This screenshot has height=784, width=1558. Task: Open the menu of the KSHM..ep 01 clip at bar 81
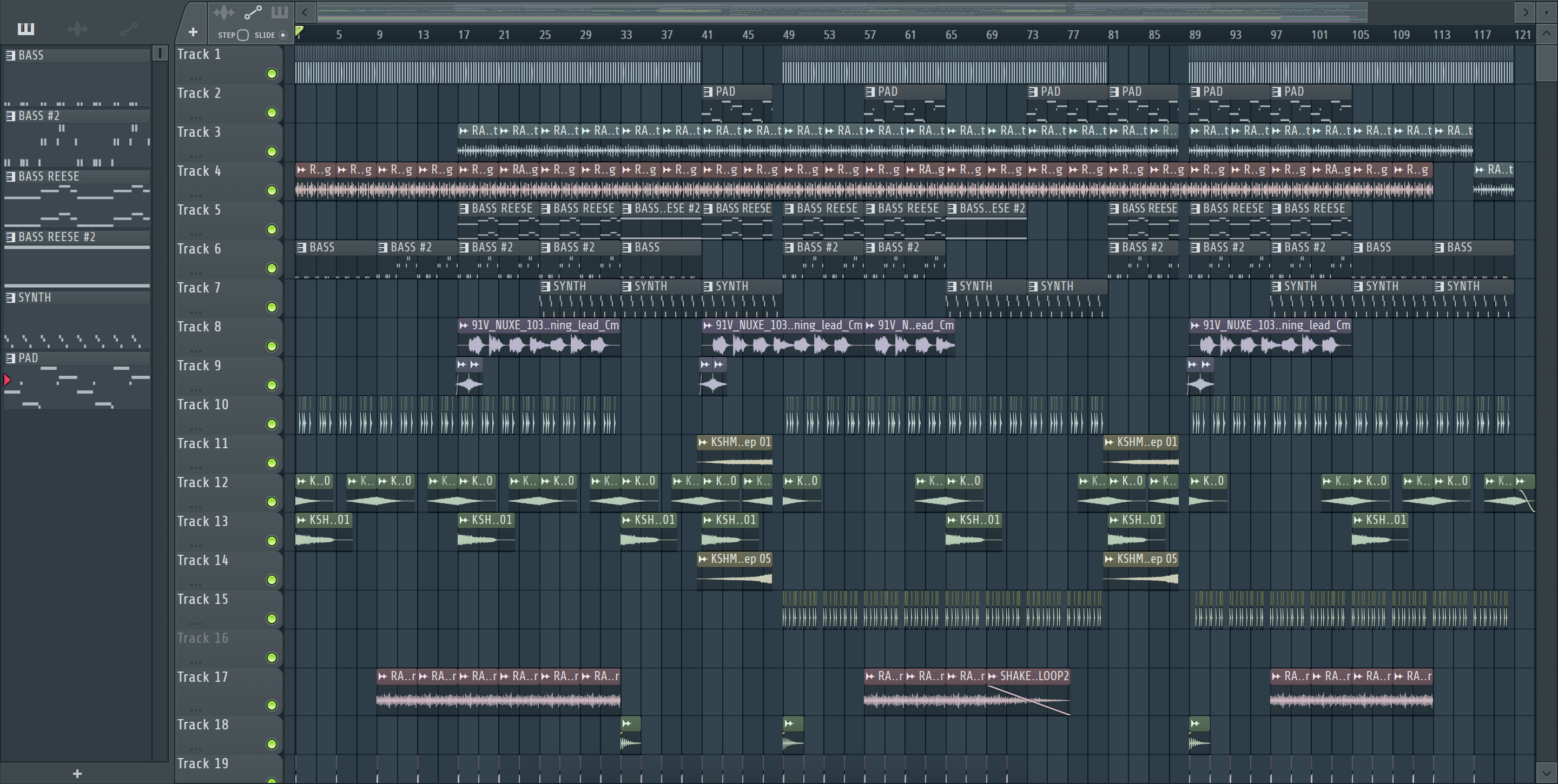[x=1109, y=442]
